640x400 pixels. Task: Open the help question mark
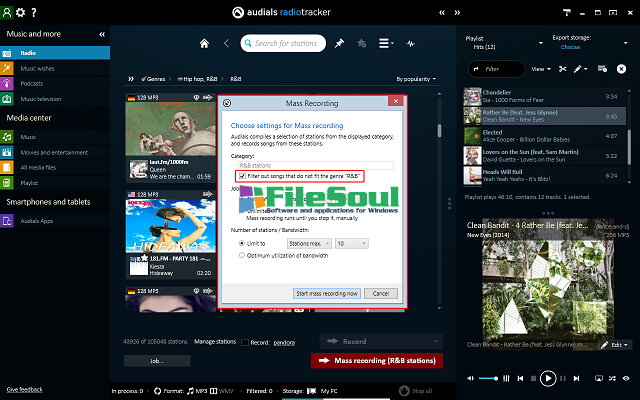(34, 12)
